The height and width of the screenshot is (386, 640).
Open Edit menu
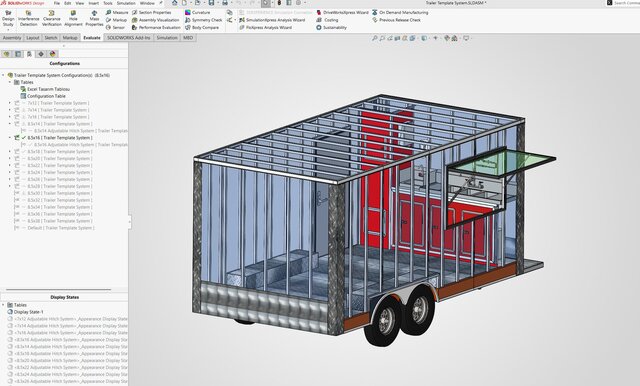[x=67, y=3]
